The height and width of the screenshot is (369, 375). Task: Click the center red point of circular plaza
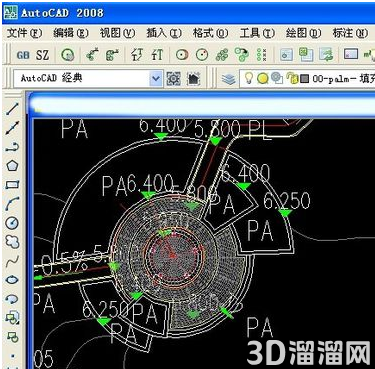click(x=172, y=256)
